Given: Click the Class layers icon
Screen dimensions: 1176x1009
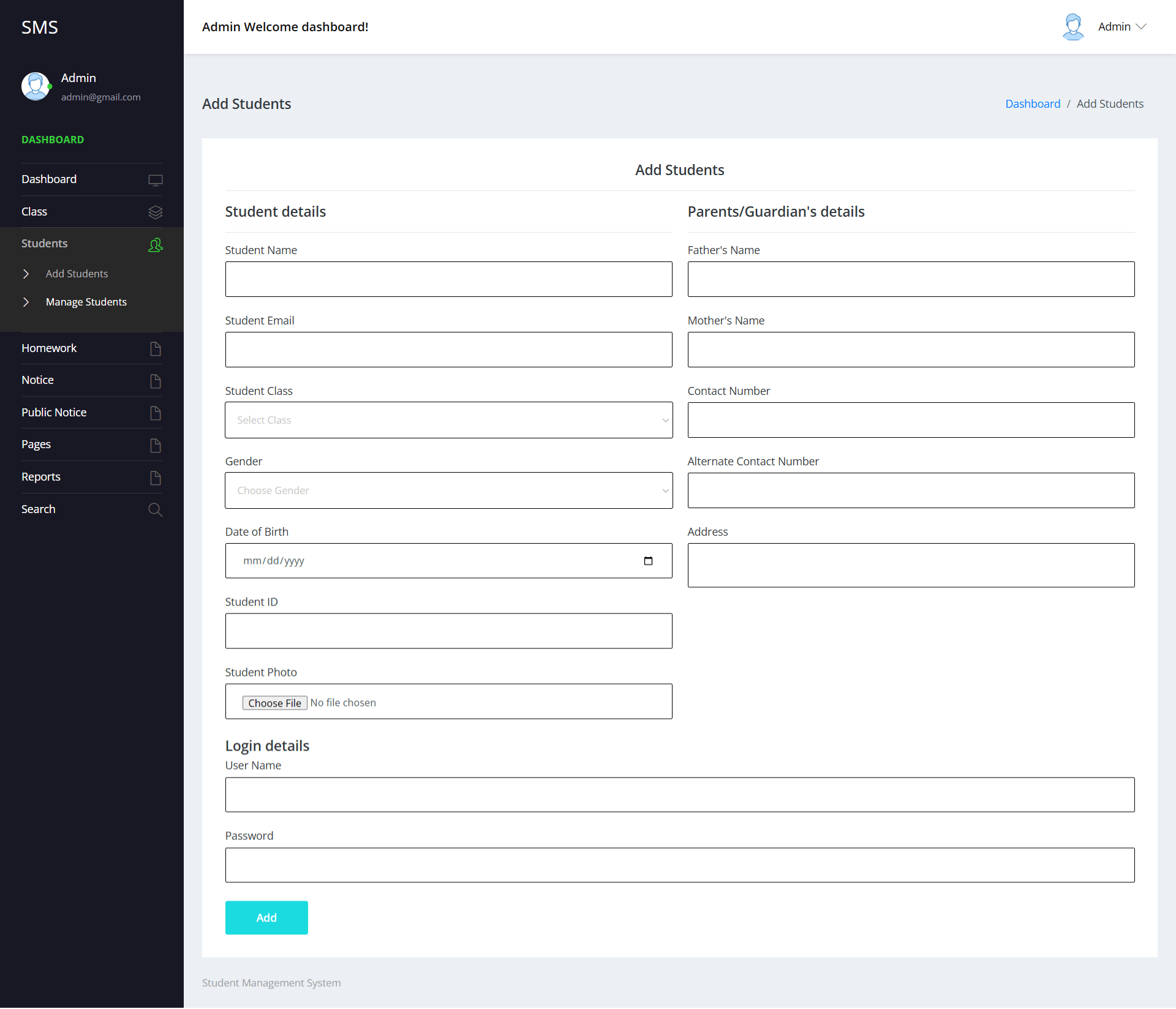Looking at the screenshot, I should [155, 212].
